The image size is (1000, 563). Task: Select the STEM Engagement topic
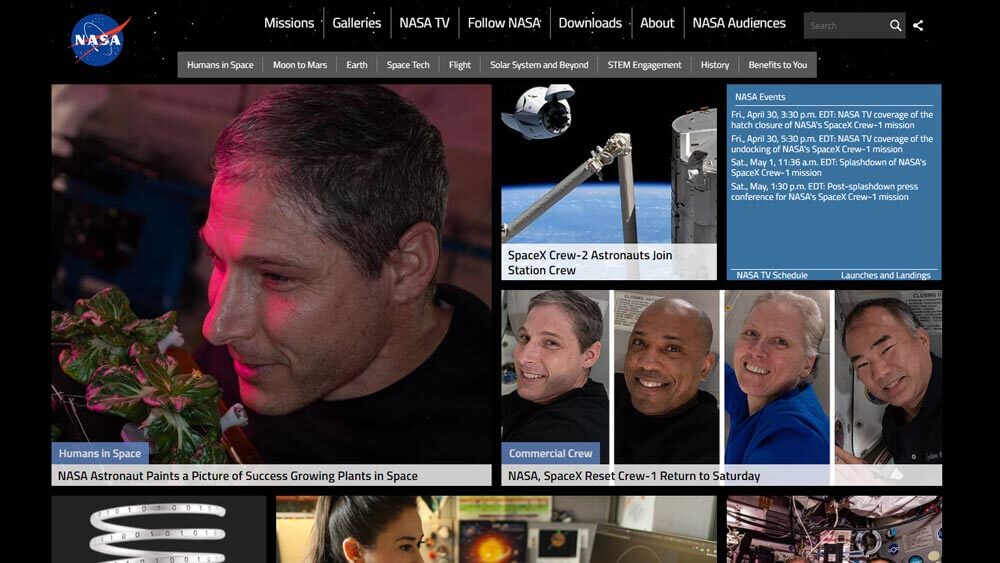(x=644, y=64)
